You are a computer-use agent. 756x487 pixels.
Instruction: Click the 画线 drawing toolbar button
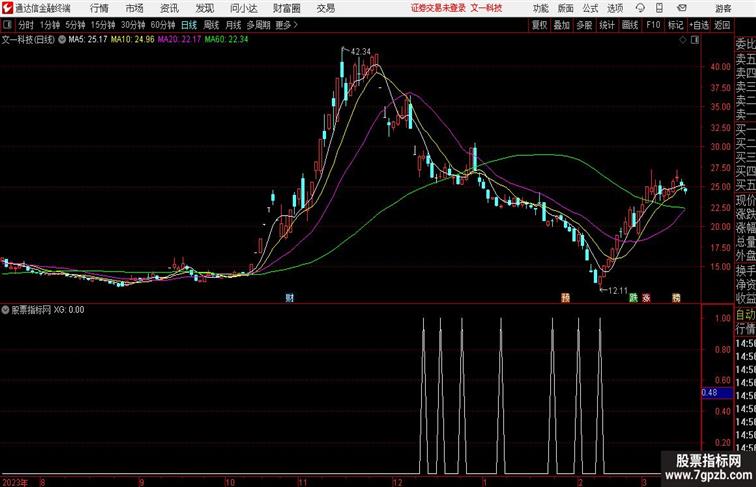point(630,25)
